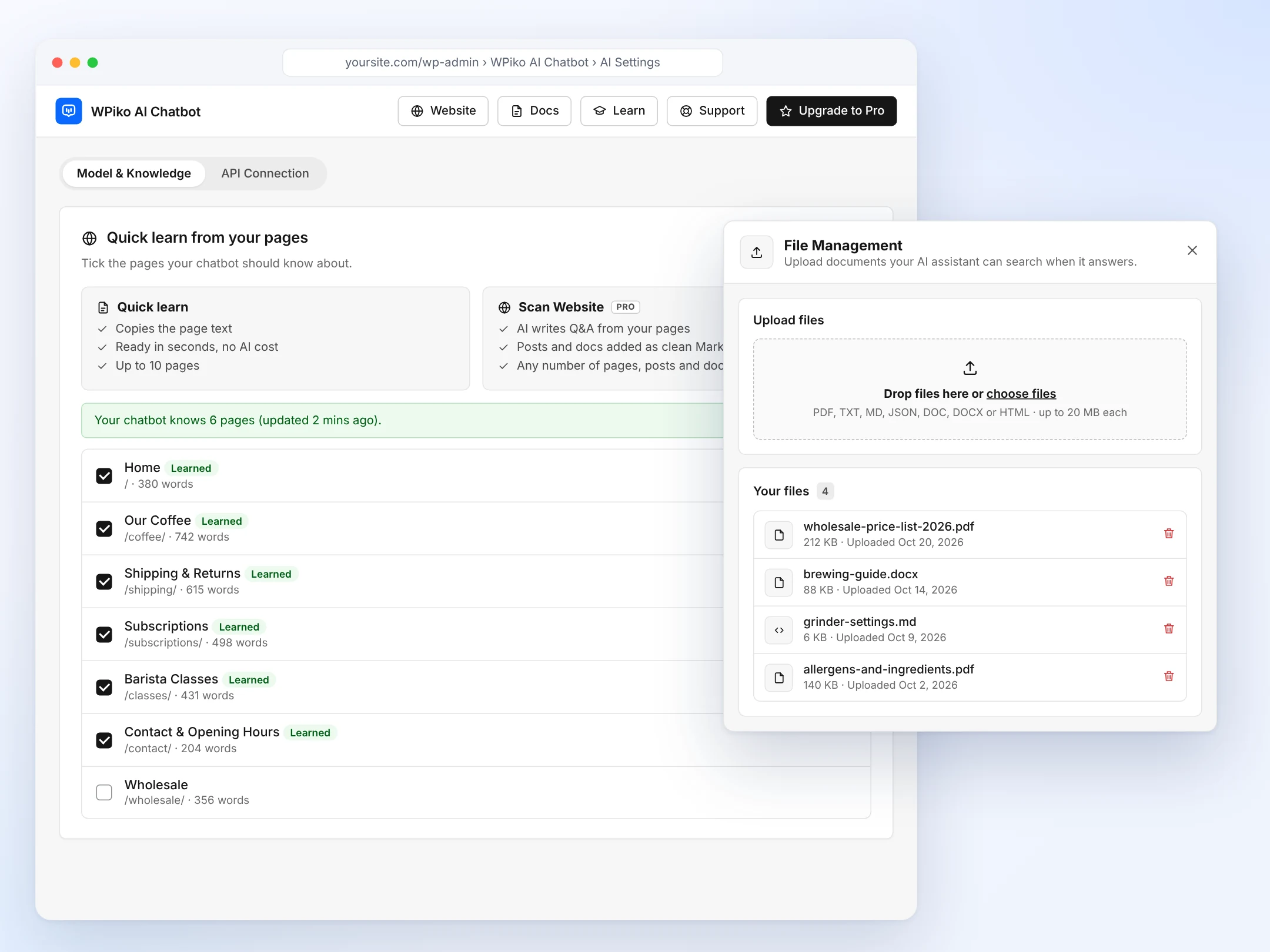Open the Docs button in header
Image resolution: width=1270 pixels, height=952 pixels.
(x=534, y=111)
